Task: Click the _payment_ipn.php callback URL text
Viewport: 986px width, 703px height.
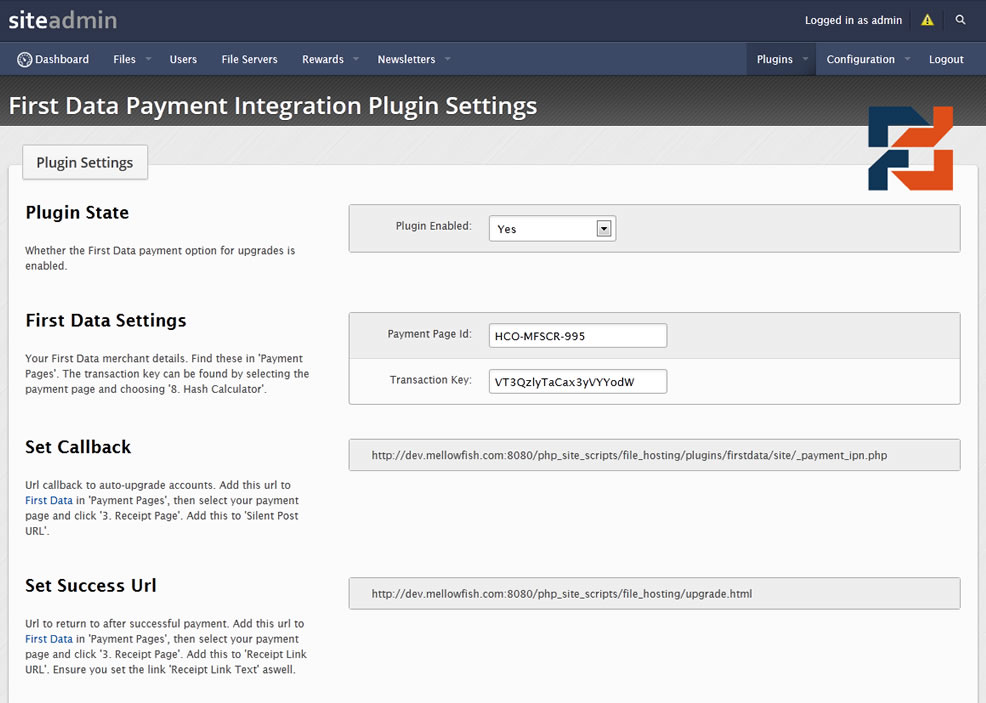Action: (x=629, y=455)
